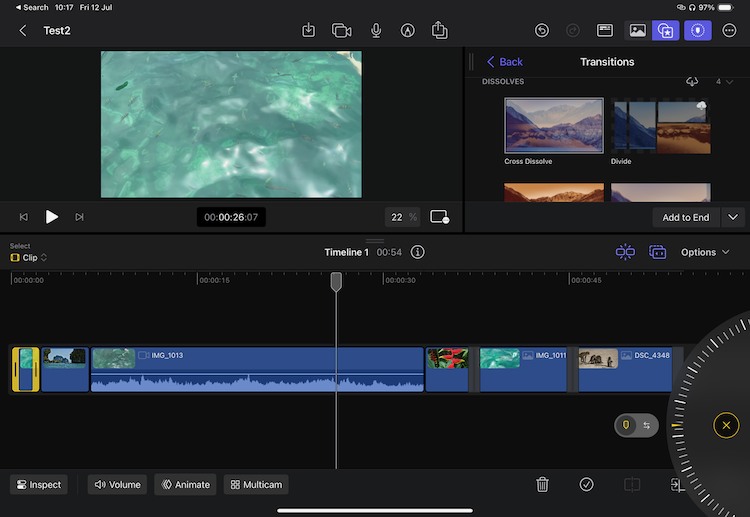Jump to the previous edit point

point(23,217)
